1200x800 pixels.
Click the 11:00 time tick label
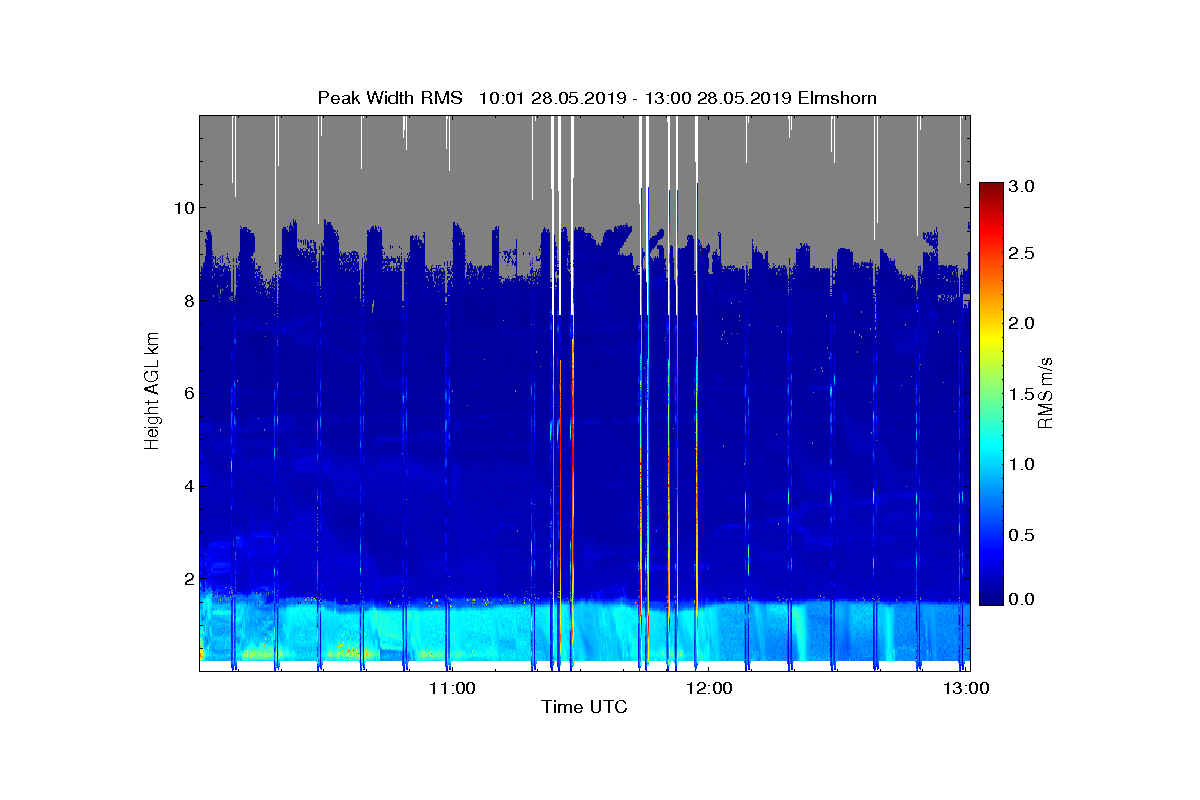tap(451, 688)
